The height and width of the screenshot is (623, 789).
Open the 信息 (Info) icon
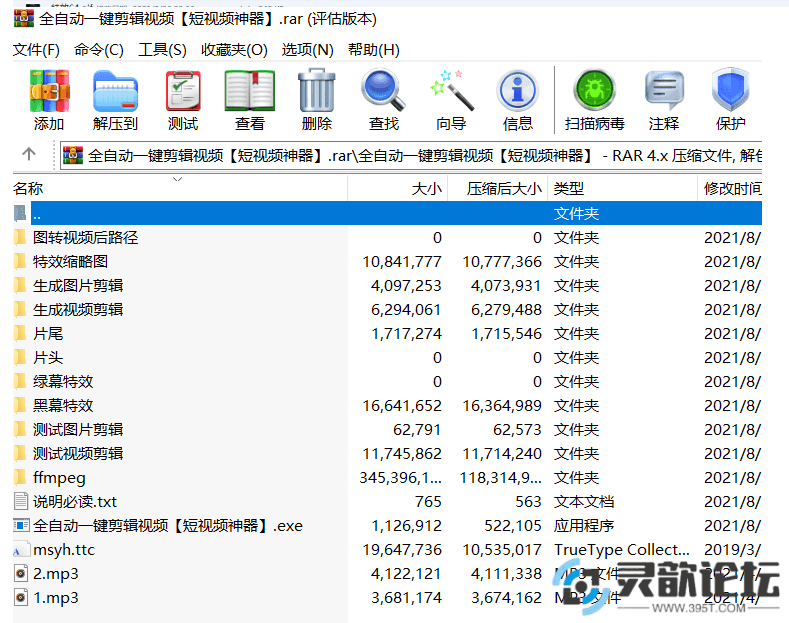pos(517,91)
